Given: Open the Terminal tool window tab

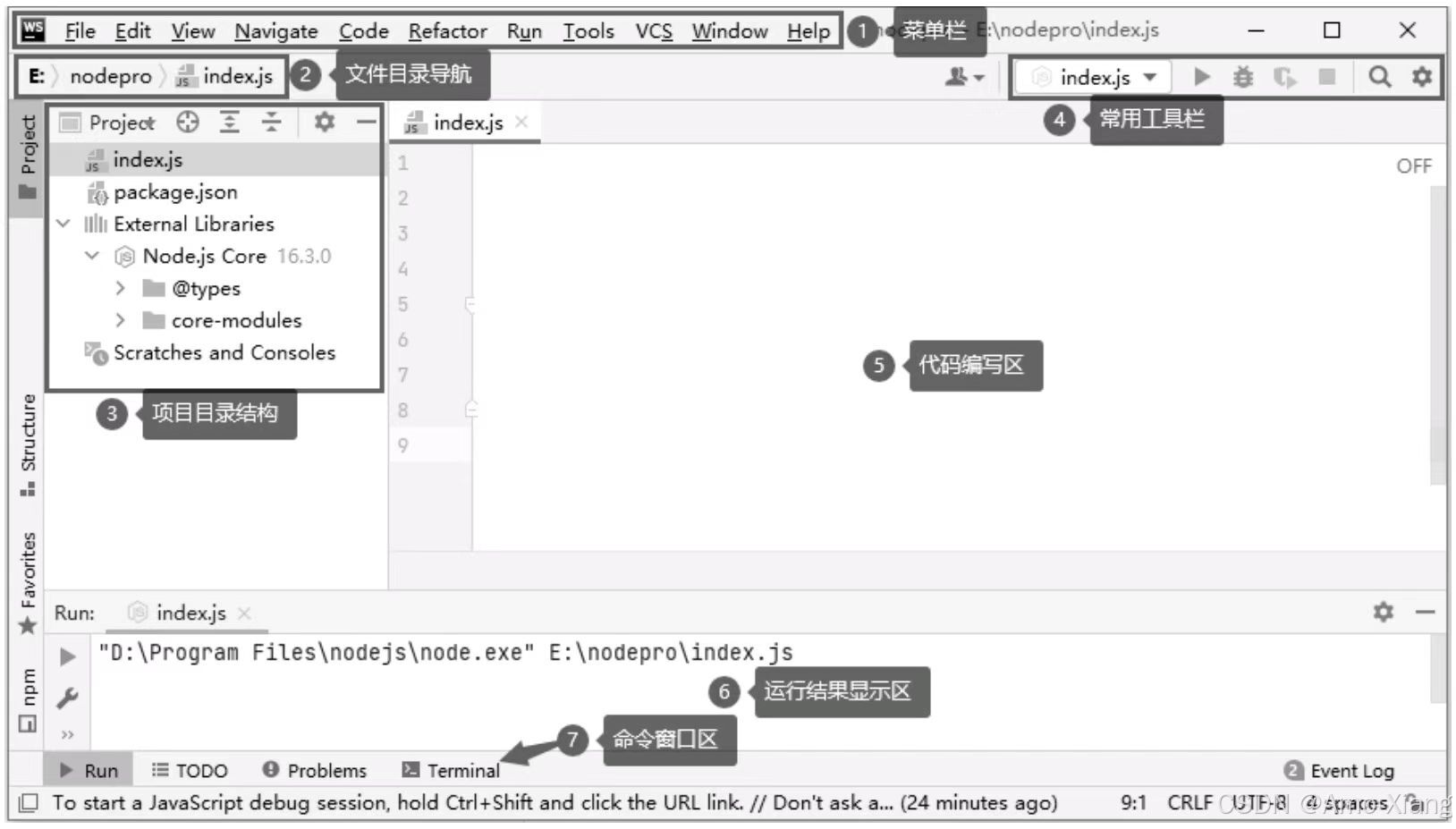Looking at the screenshot, I should pyautogui.click(x=451, y=770).
